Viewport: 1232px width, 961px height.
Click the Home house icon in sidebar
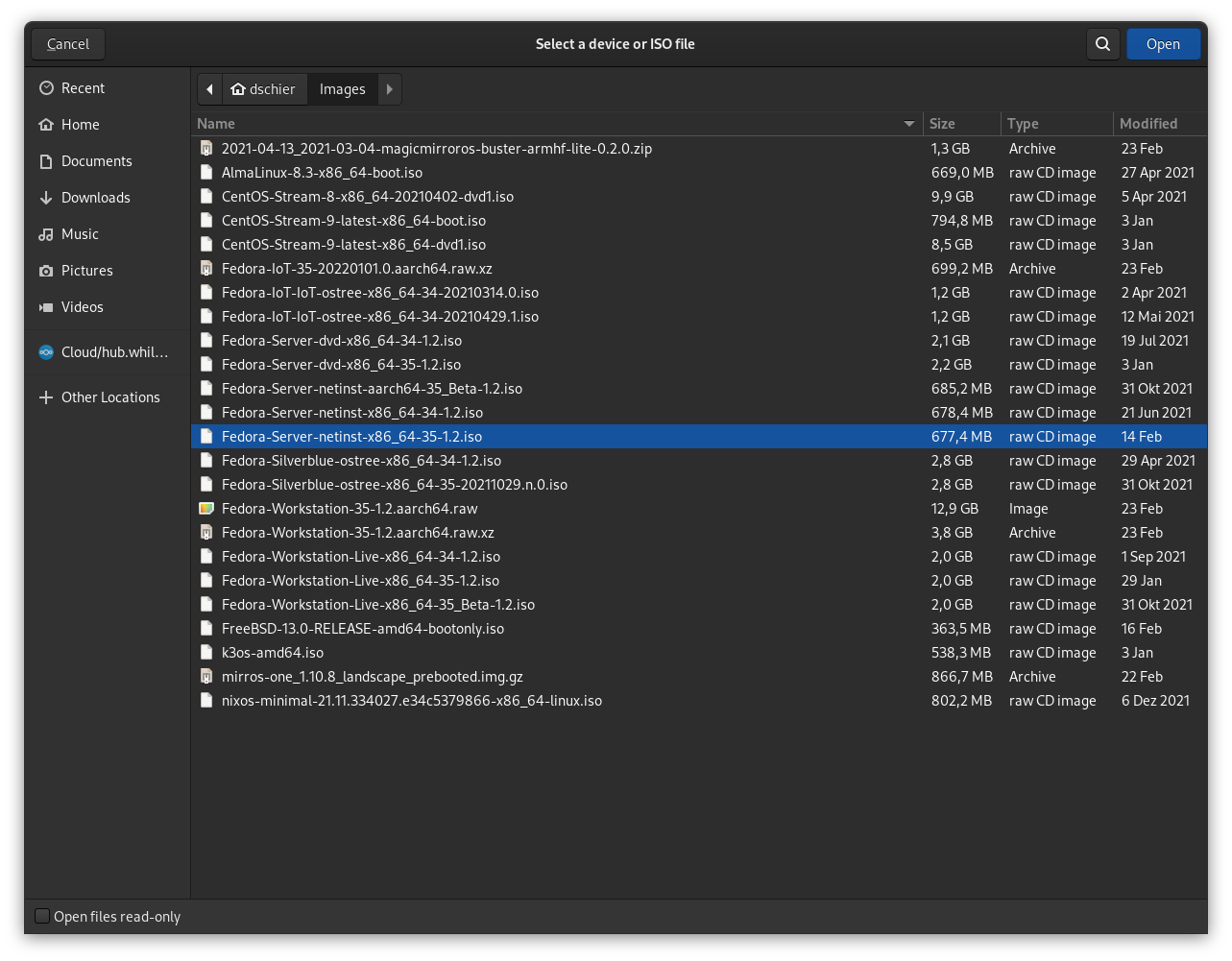pyautogui.click(x=46, y=125)
